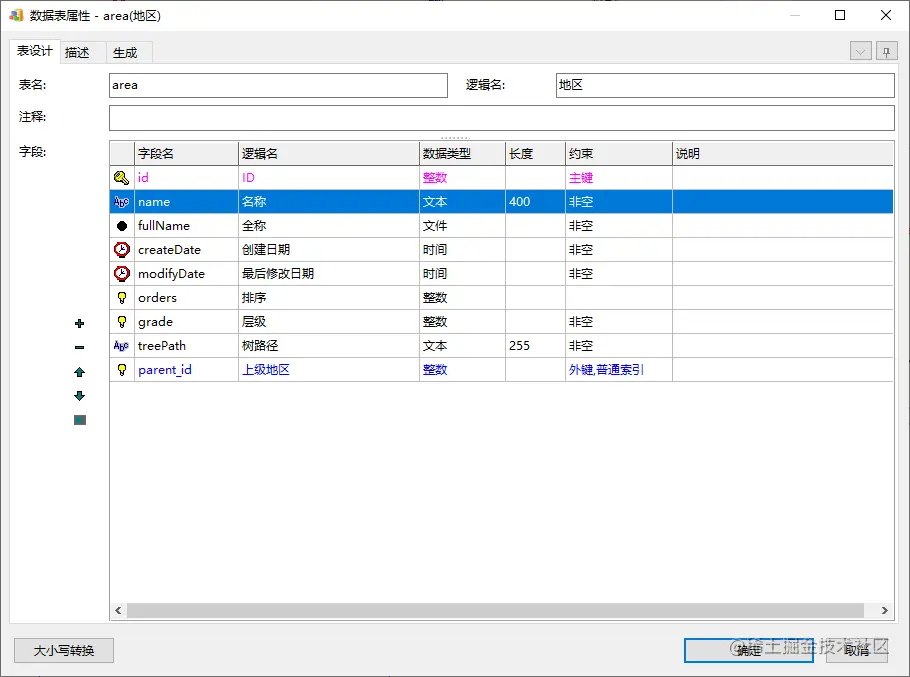Click the empty 注释 input field
This screenshot has height=677, width=910.
click(501, 118)
